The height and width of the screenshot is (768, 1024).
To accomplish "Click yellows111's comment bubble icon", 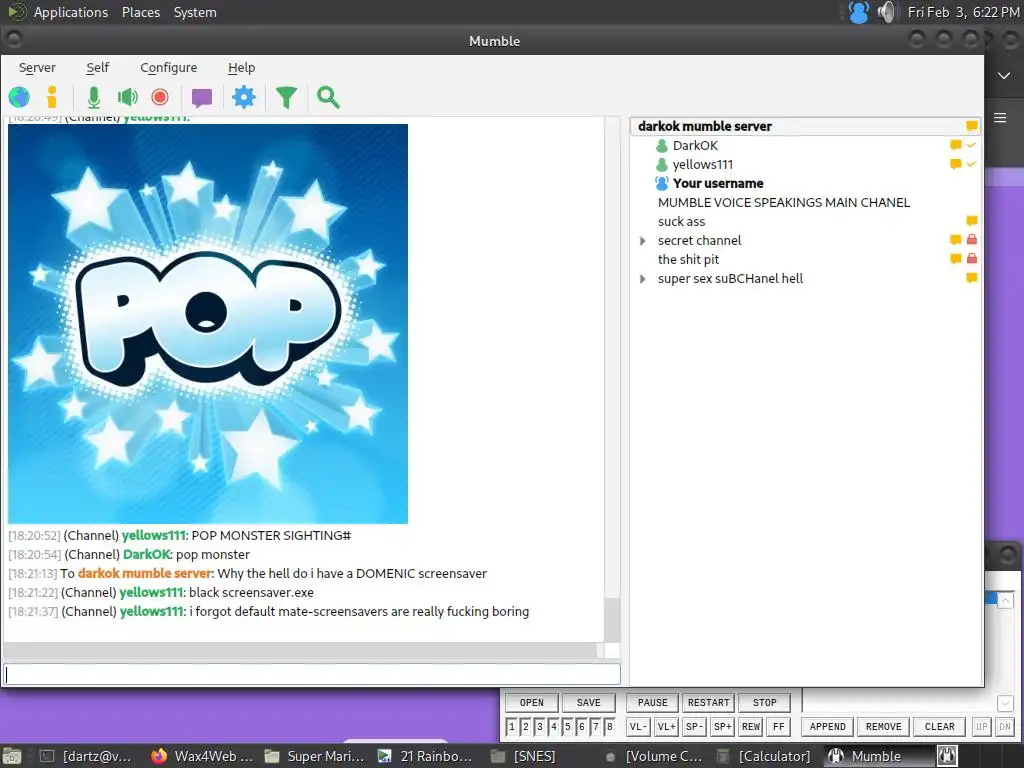I will pyautogui.click(x=955, y=164).
